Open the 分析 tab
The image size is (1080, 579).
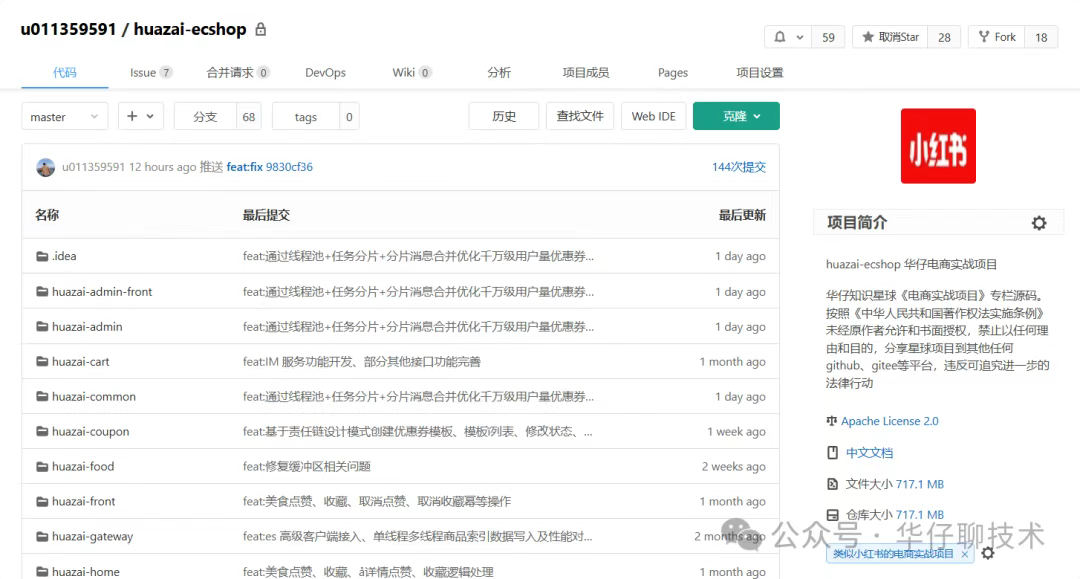coord(499,72)
